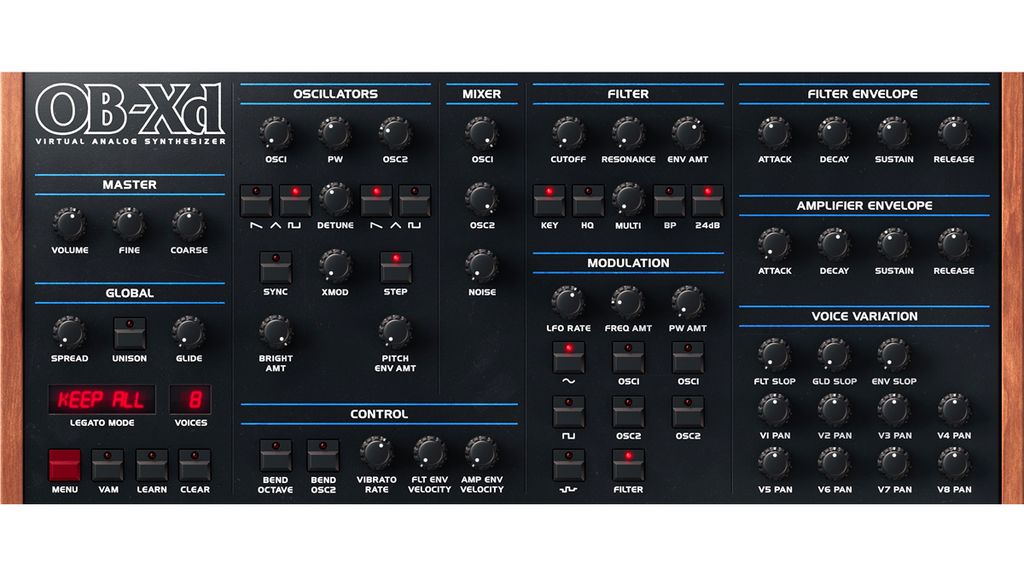Select the square waveform for oscillator 1
Viewport: 1024px width, 576px height.
pyautogui.click(x=296, y=200)
